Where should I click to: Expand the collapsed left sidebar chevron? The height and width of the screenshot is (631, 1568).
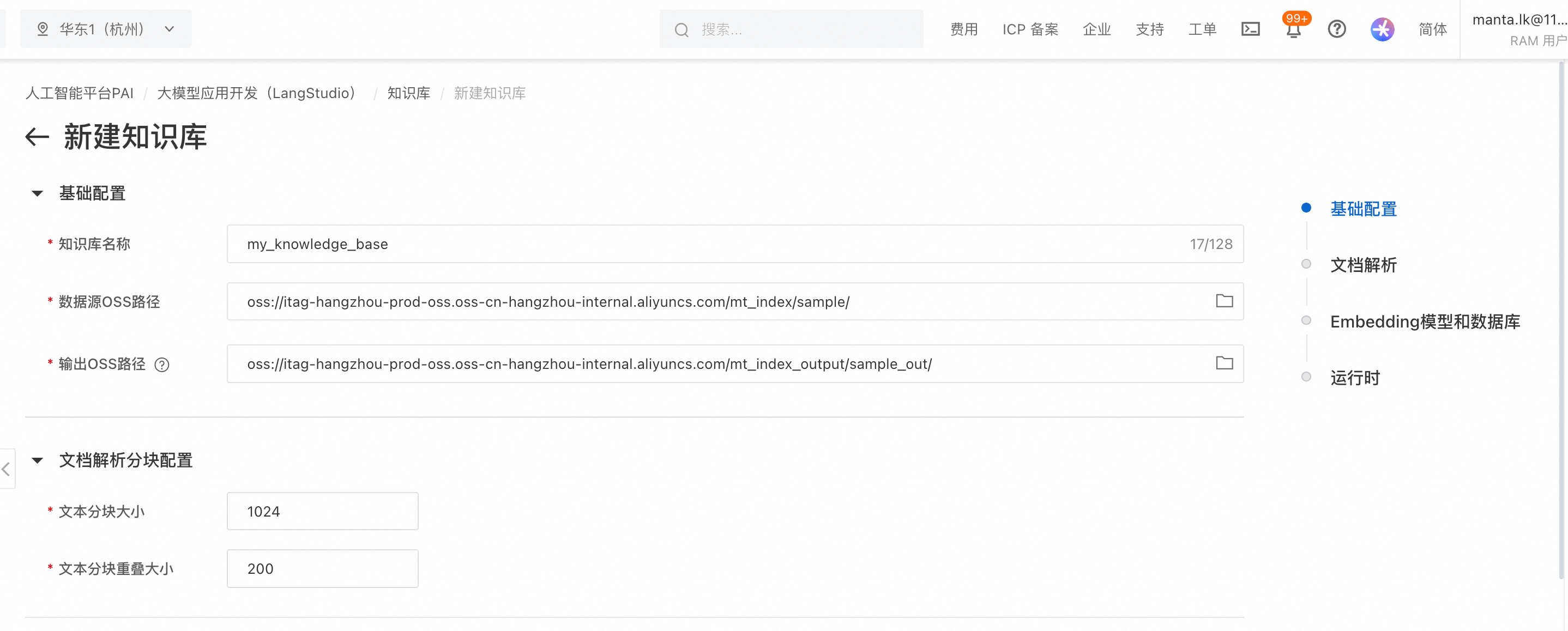[6, 469]
